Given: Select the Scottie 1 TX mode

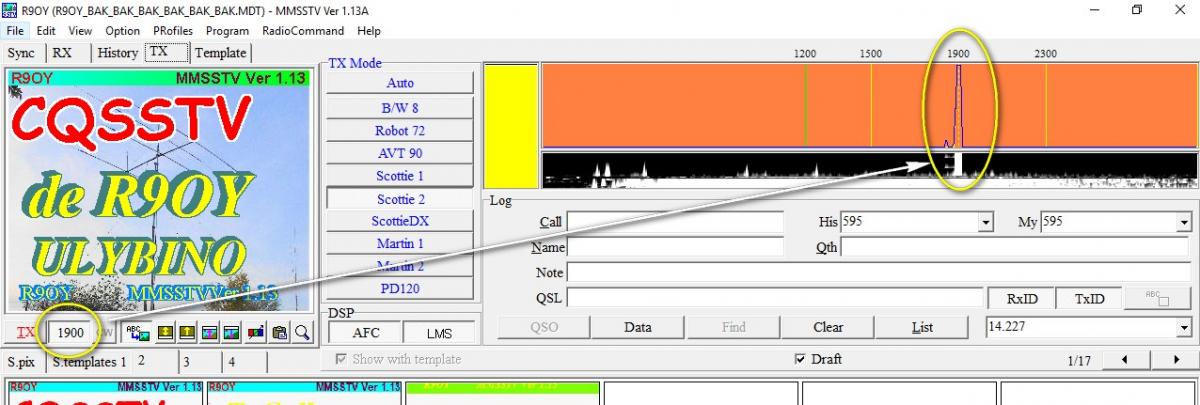Looking at the screenshot, I should coord(399,176).
